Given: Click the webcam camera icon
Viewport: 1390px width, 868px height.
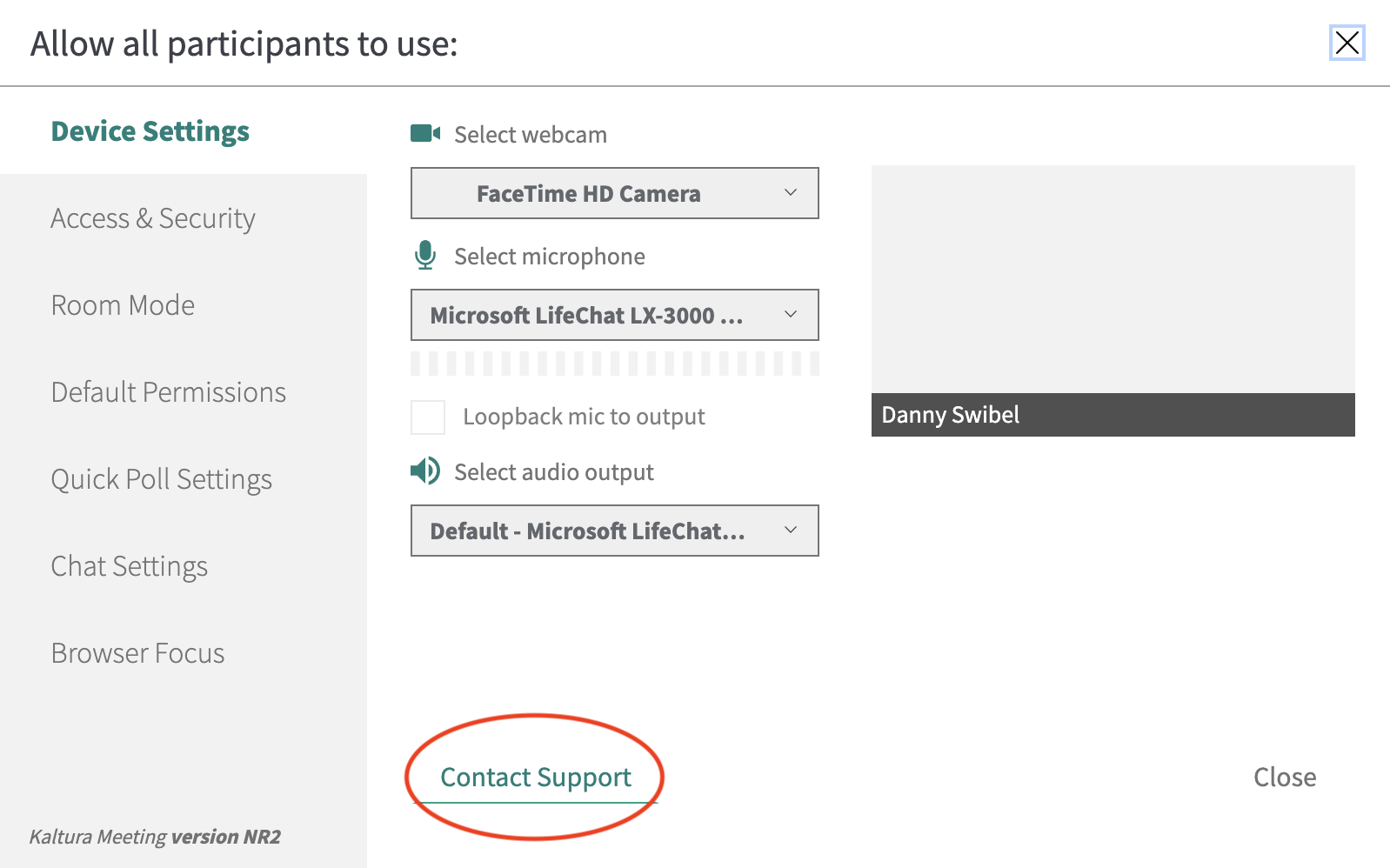Looking at the screenshot, I should point(424,133).
